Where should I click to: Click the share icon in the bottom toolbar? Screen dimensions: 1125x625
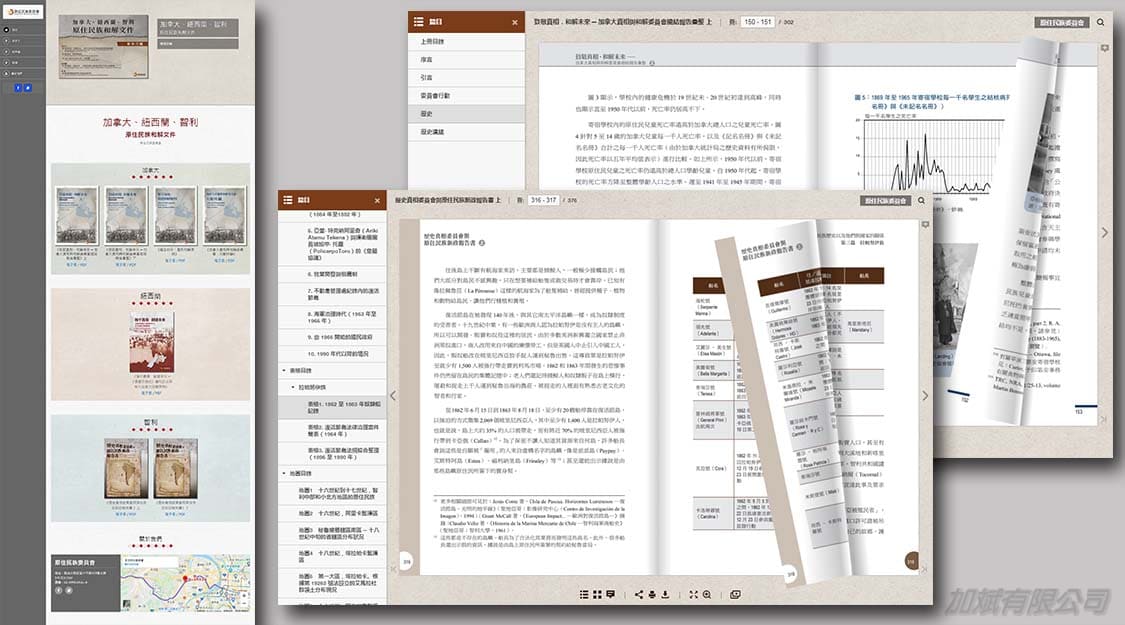[x=639, y=594]
